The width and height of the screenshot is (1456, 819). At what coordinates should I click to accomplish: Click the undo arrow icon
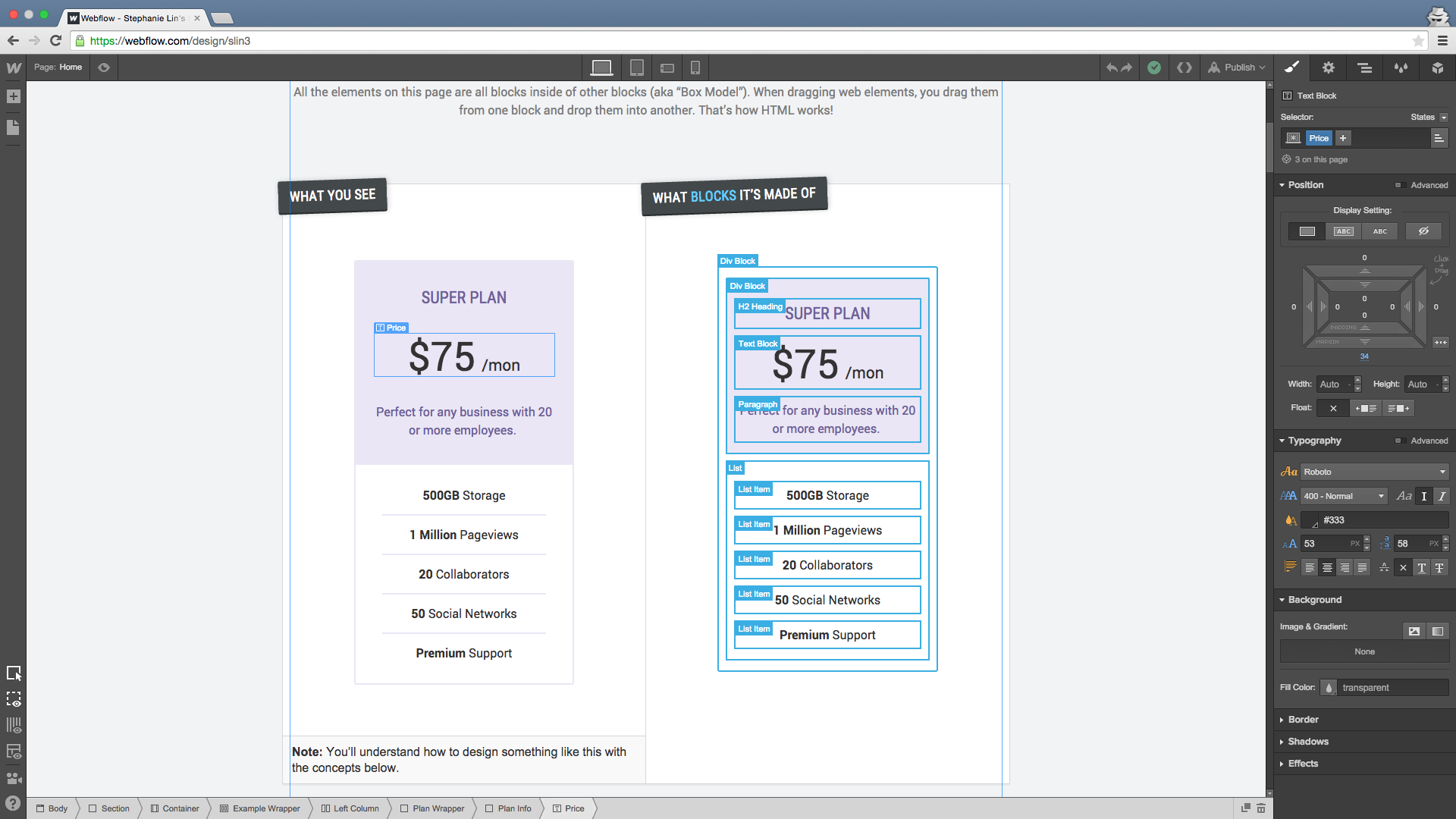click(1112, 67)
